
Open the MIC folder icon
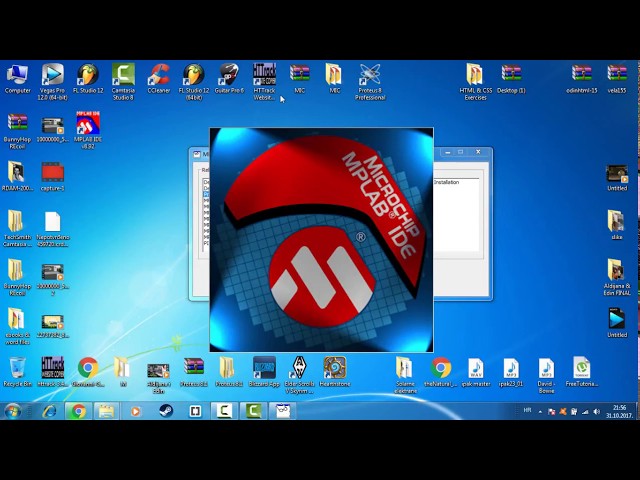pyautogui.click(x=335, y=80)
